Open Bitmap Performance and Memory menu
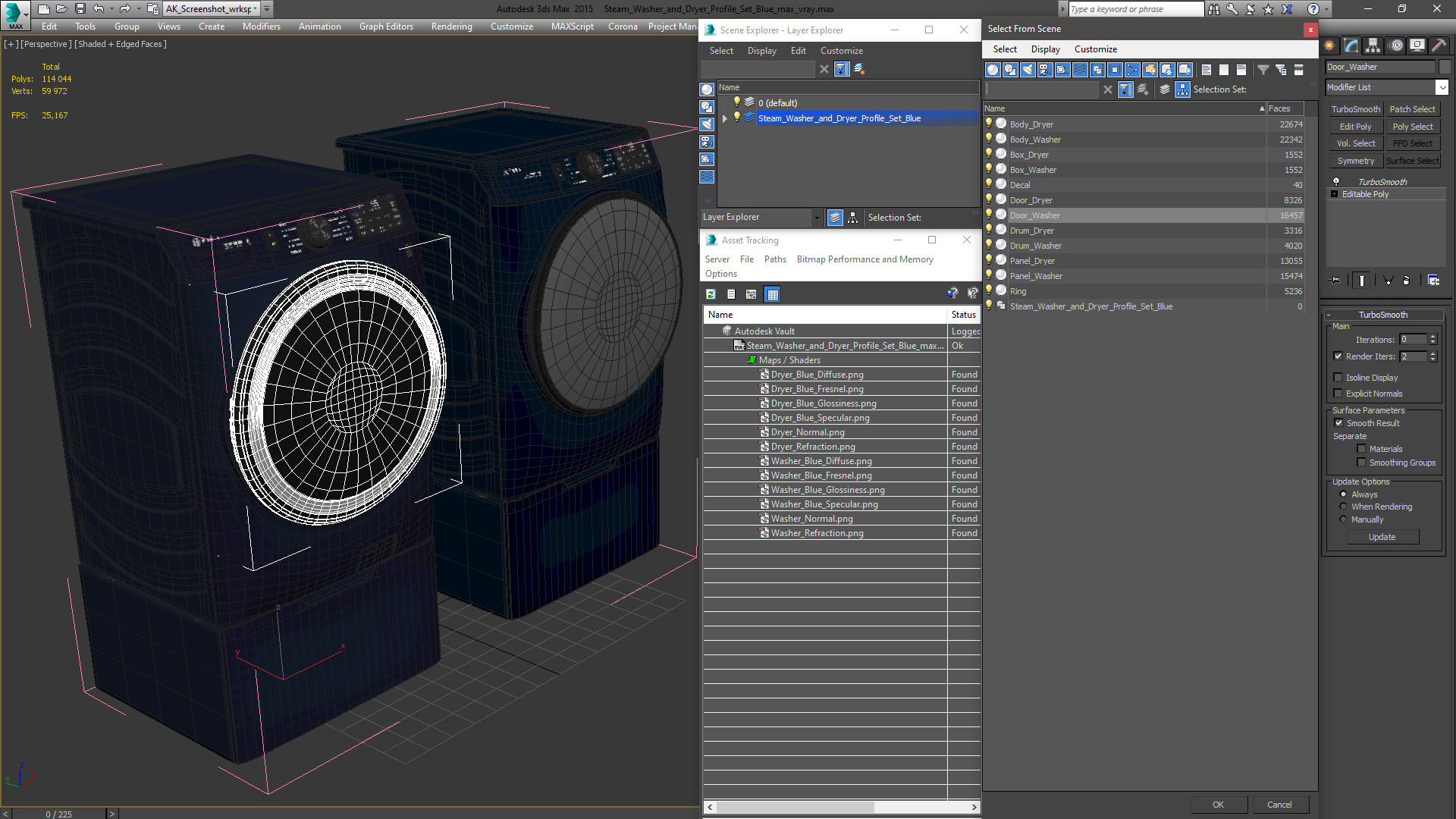Screen dimensions: 1456x819 pyautogui.click(x=864, y=259)
